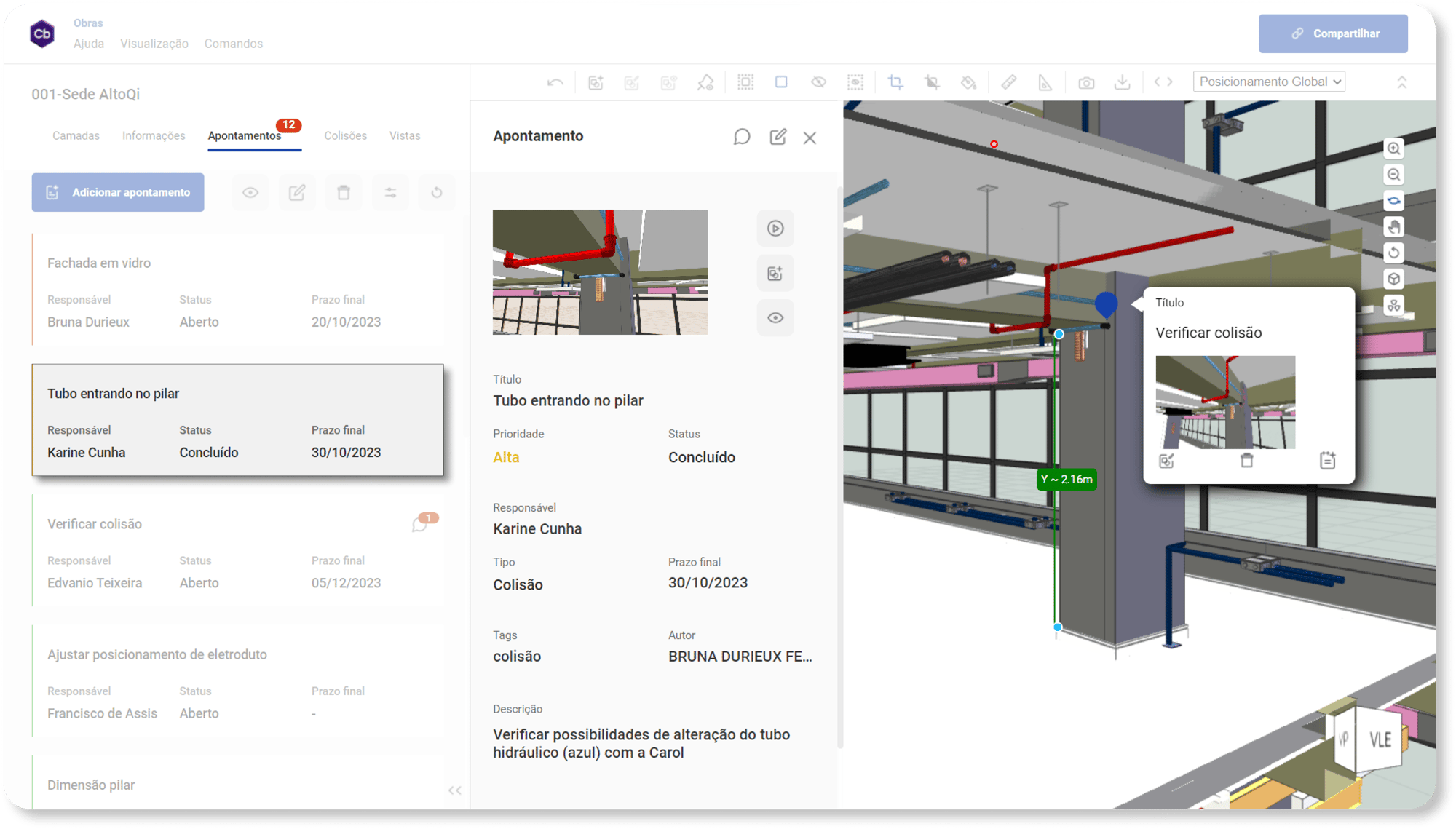The width and height of the screenshot is (1456, 829).
Task: Click the zoom in magnifier in viewport
Action: 1393,148
